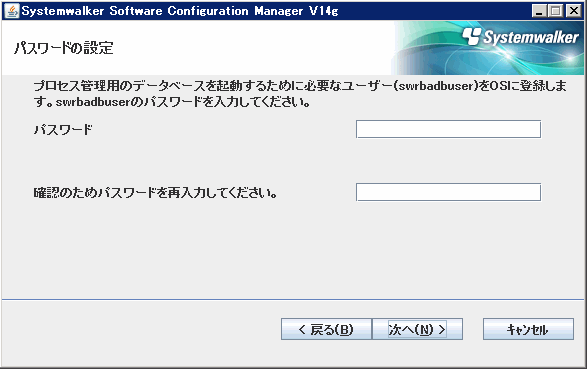Click the Systemwalker logo banner
The height and width of the screenshot is (369, 587).
[488, 48]
